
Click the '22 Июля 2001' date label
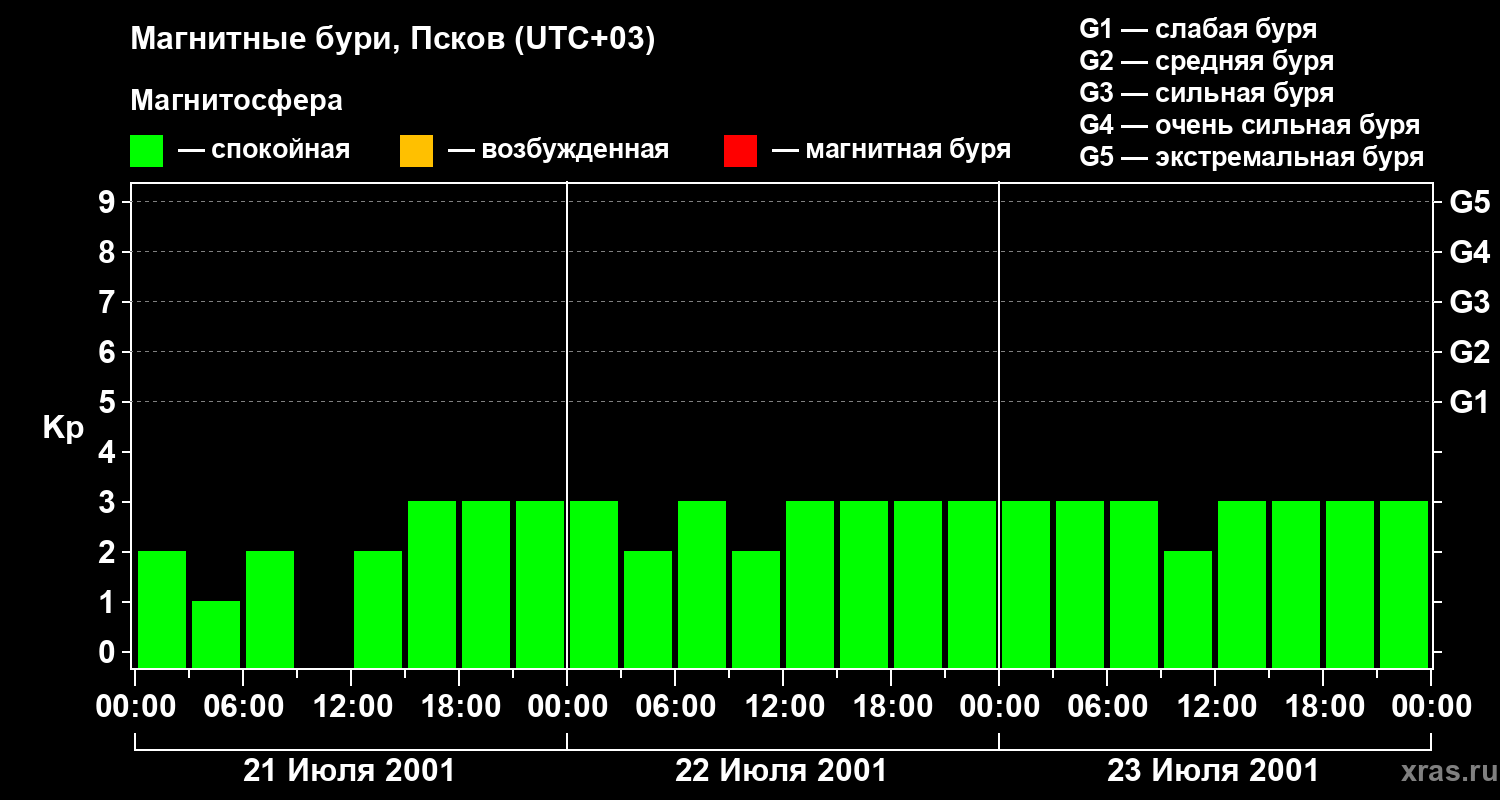point(781,771)
